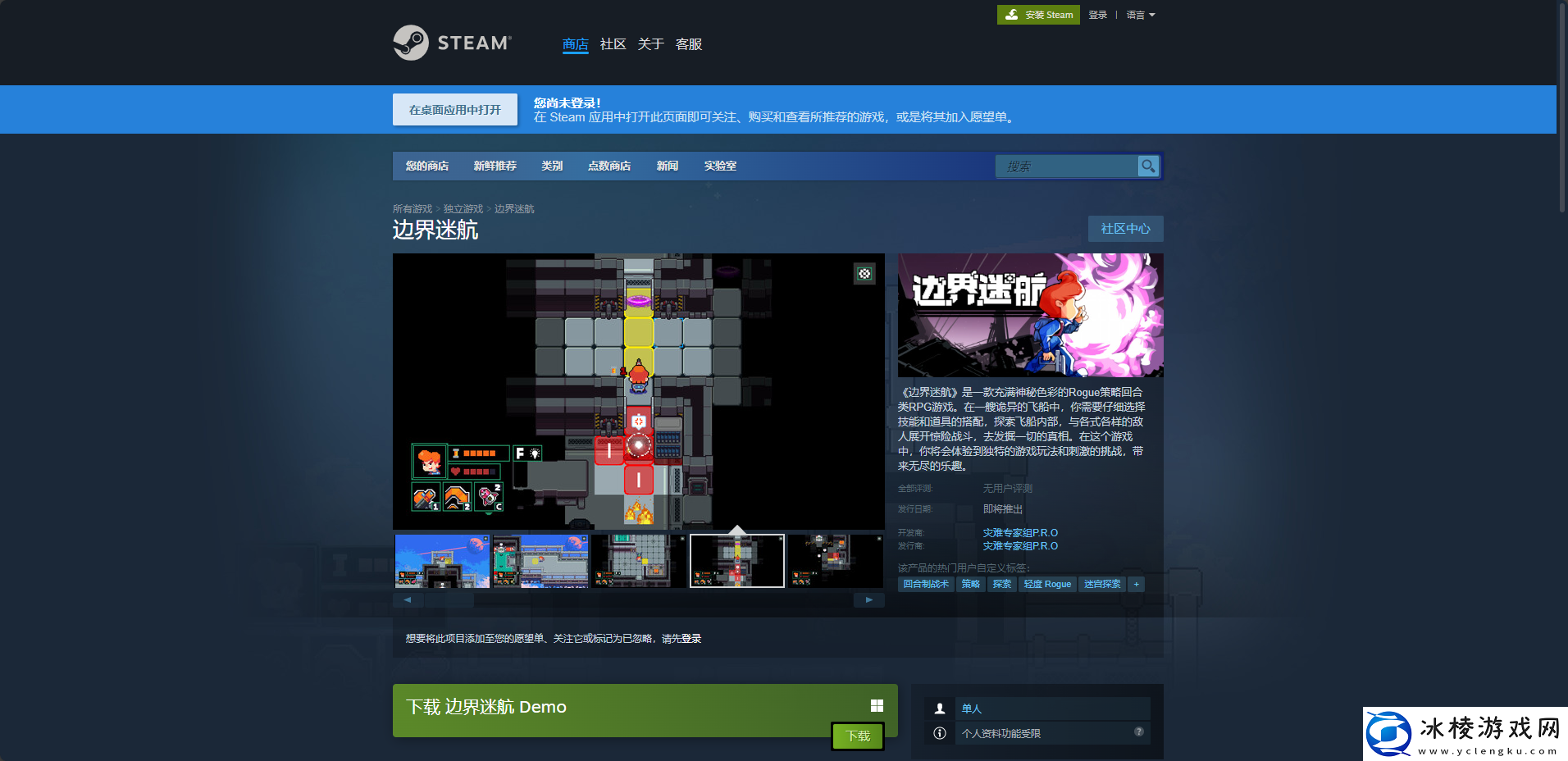Click the fullscreen icon on the main screenshot
Image resolution: width=1568 pixels, height=761 pixels.
(x=864, y=275)
